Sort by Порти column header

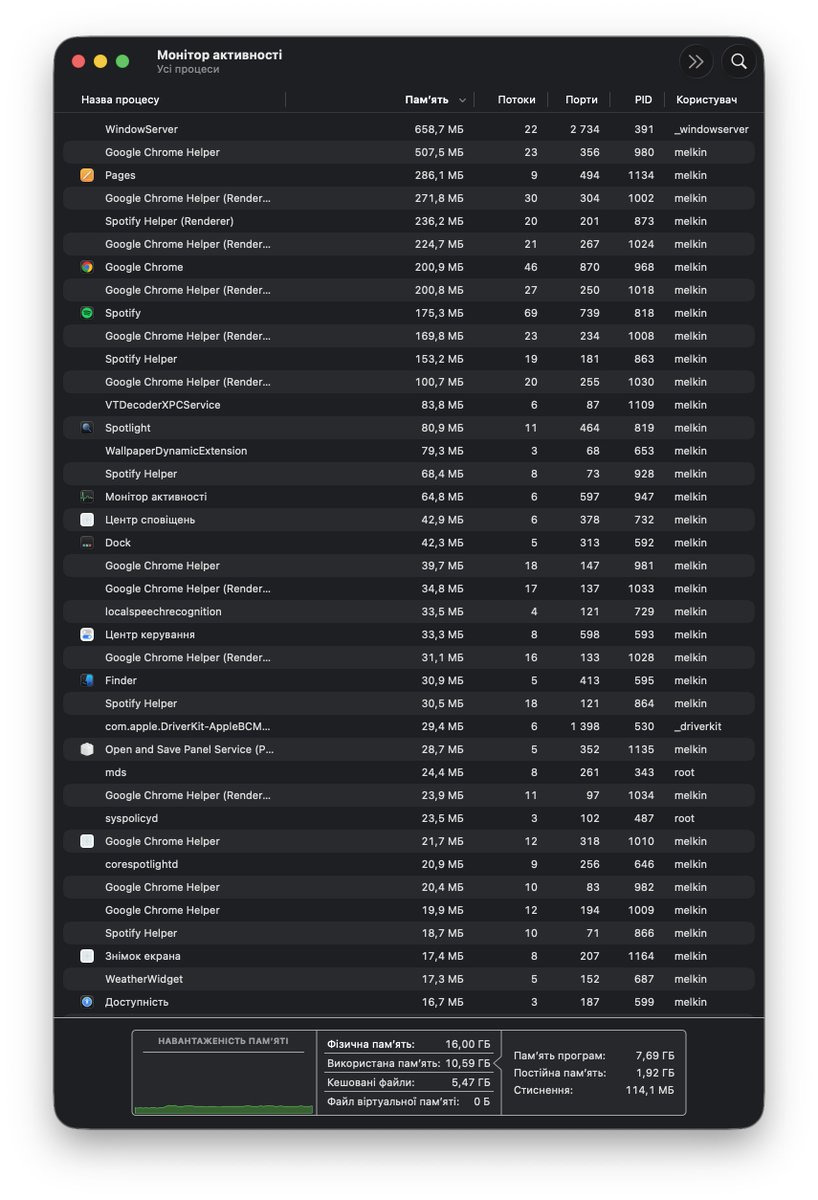(581, 100)
